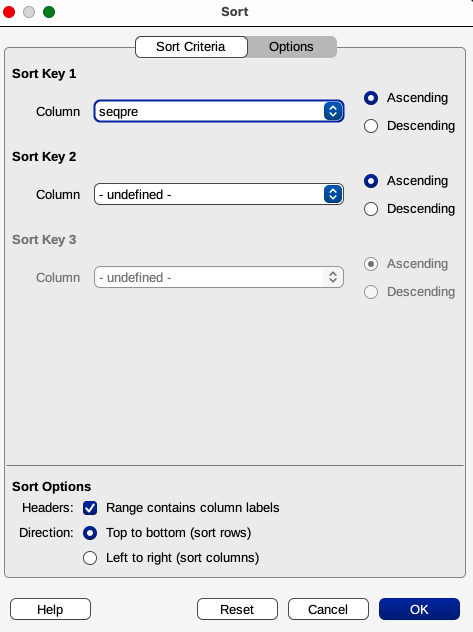Screen dimensions: 473x632
Task: Click the OK button
Action: tap(419, 609)
